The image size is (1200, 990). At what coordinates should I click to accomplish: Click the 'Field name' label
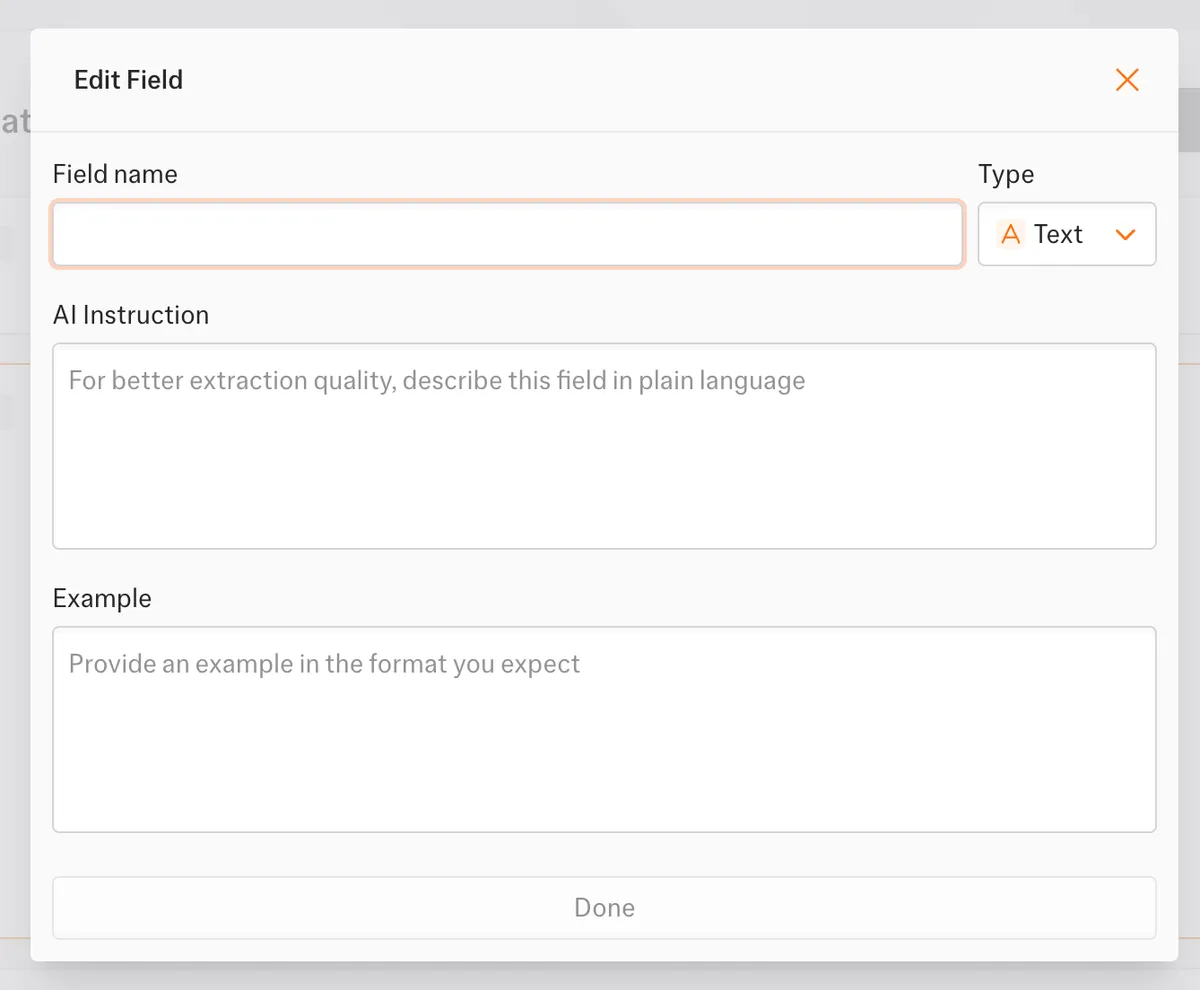[115, 174]
